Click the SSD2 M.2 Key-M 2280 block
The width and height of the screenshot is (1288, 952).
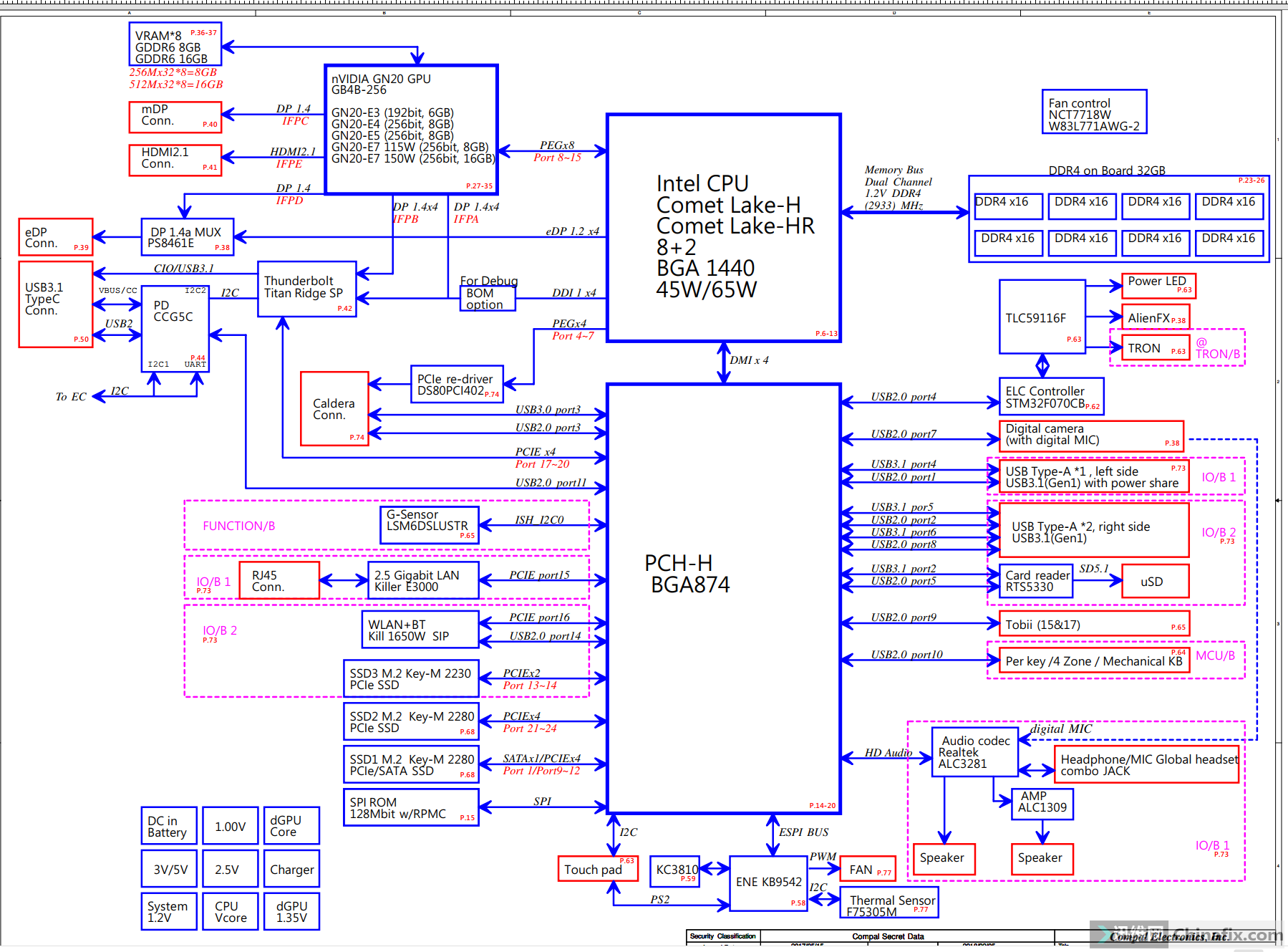(411, 721)
